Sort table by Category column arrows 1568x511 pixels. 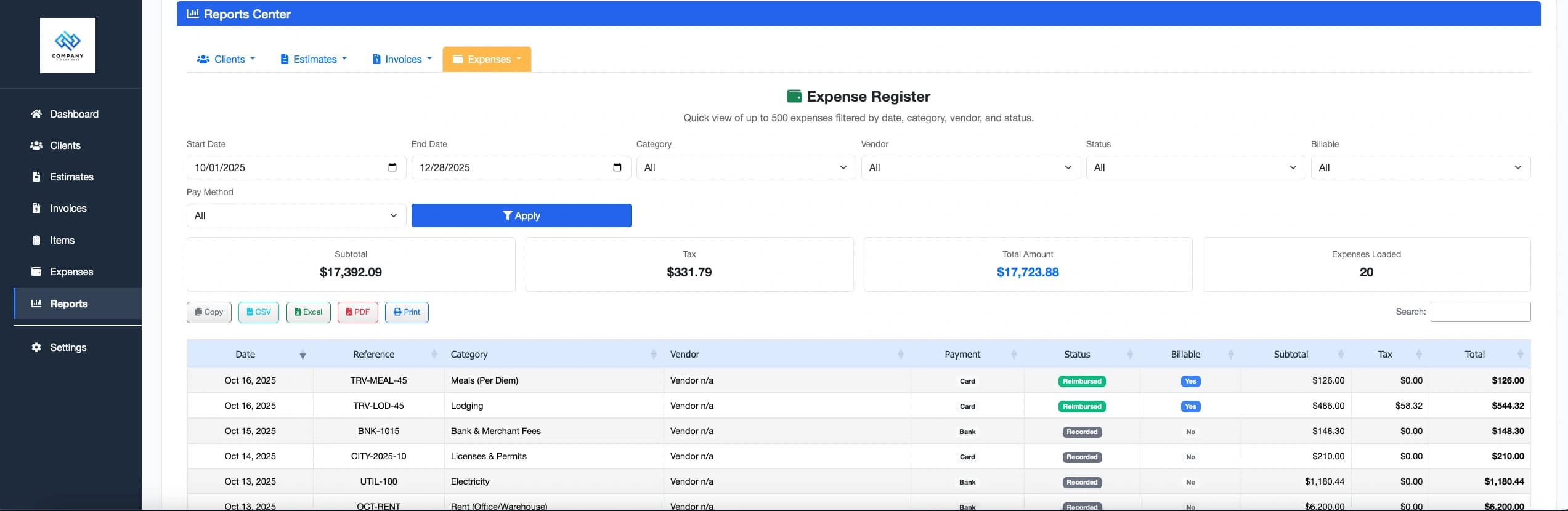tap(654, 355)
